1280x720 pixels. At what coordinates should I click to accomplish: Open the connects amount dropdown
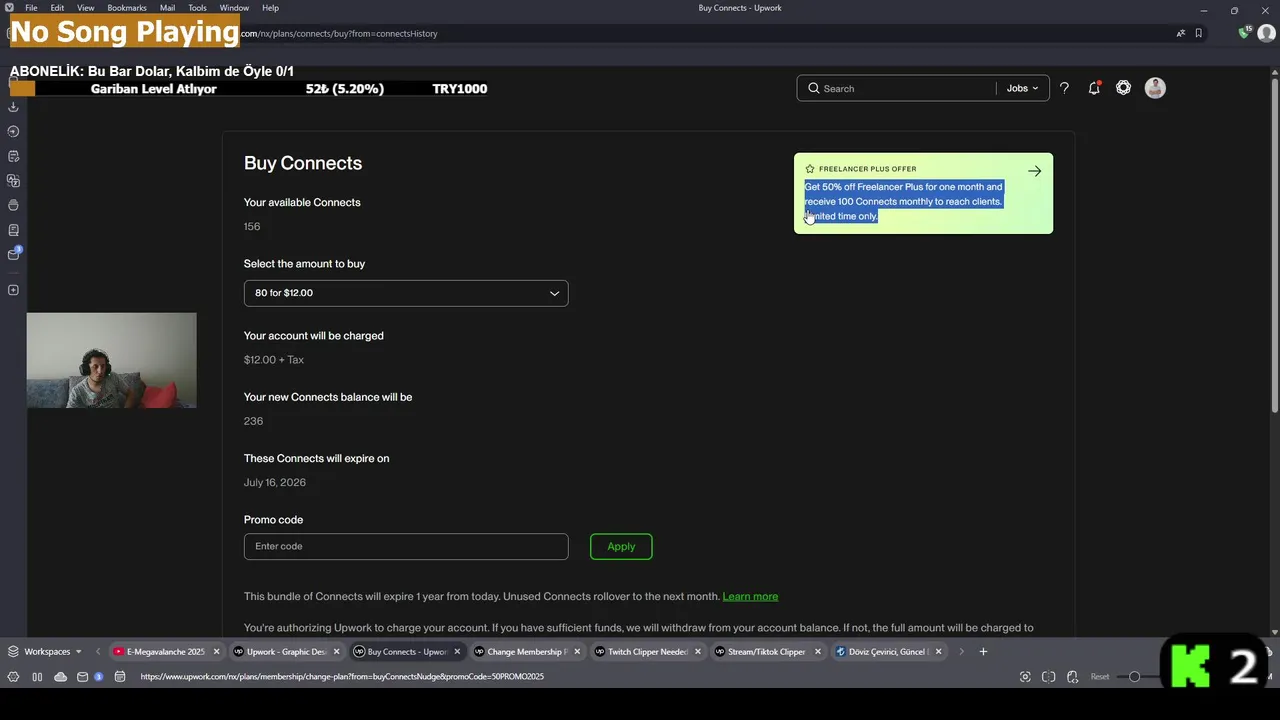(406, 293)
